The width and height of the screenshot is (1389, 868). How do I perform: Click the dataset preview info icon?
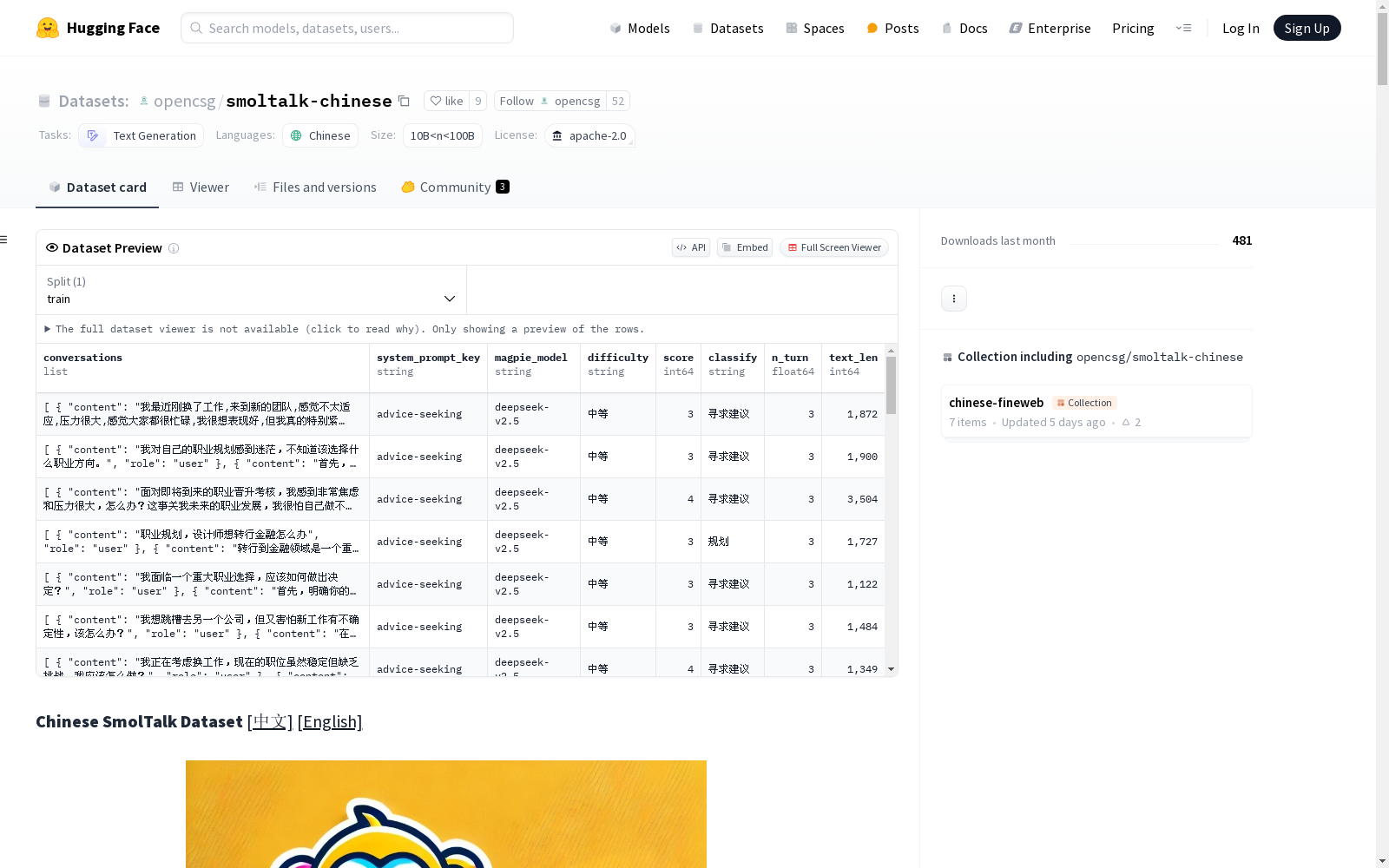(174, 248)
